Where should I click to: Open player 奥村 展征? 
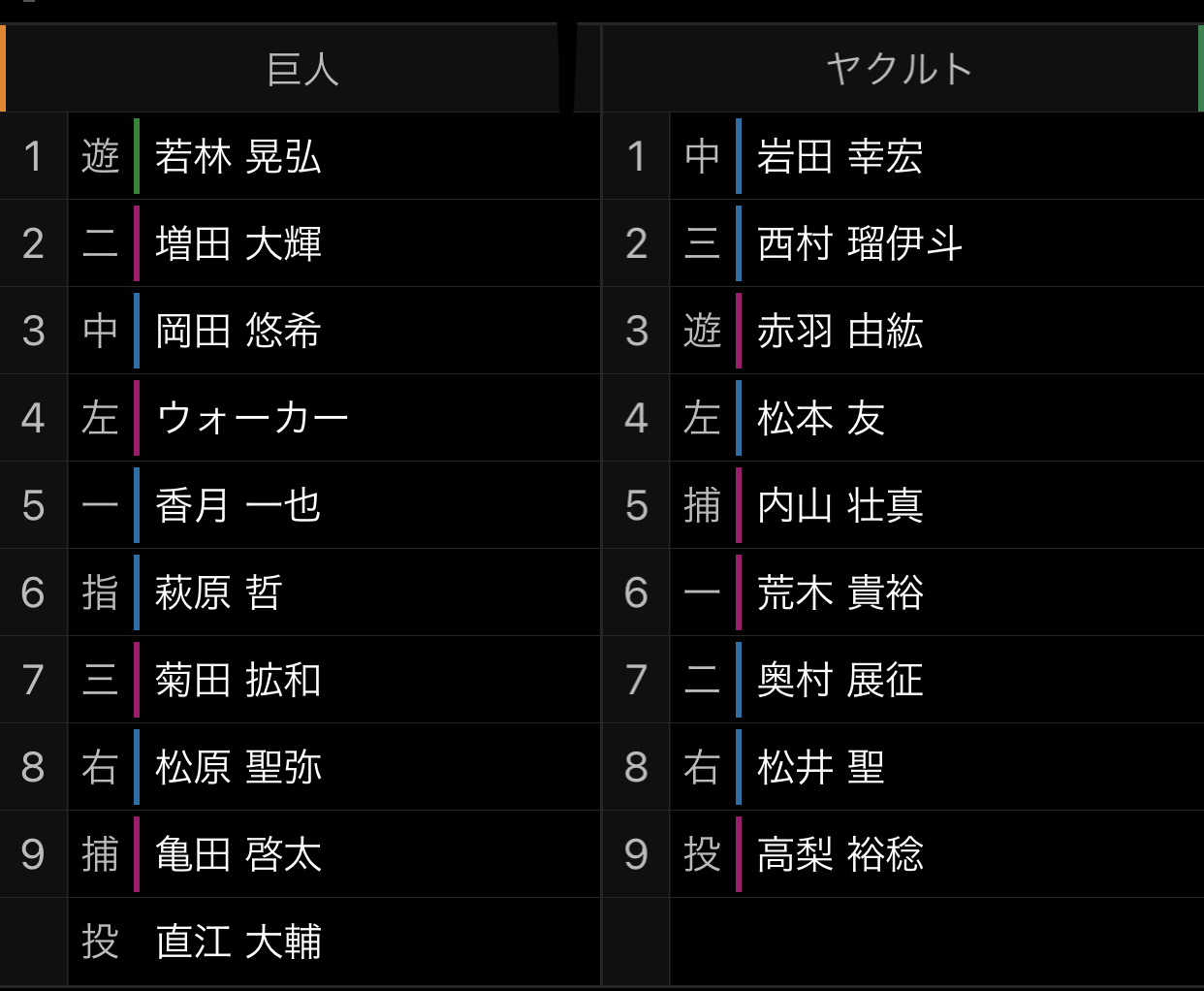pos(840,680)
